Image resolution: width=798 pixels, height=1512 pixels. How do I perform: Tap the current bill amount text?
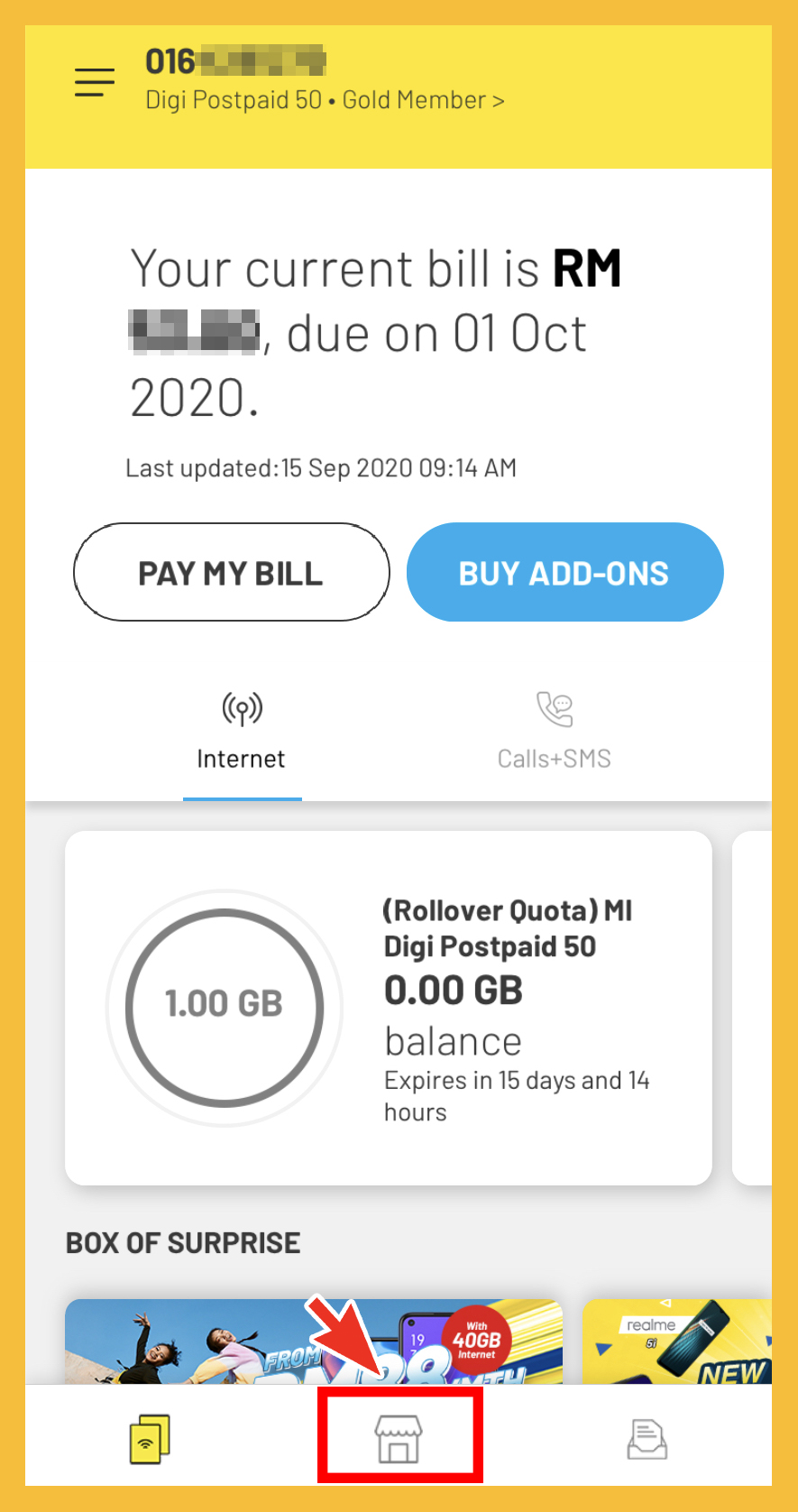pos(375,334)
